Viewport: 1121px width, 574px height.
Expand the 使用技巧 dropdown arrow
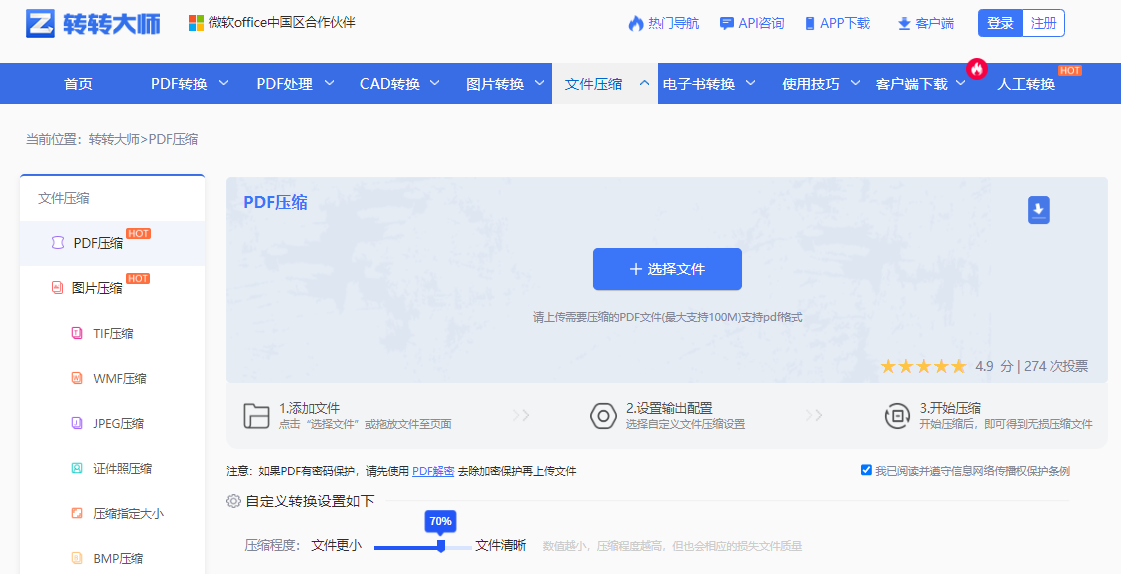pos(855,83)
